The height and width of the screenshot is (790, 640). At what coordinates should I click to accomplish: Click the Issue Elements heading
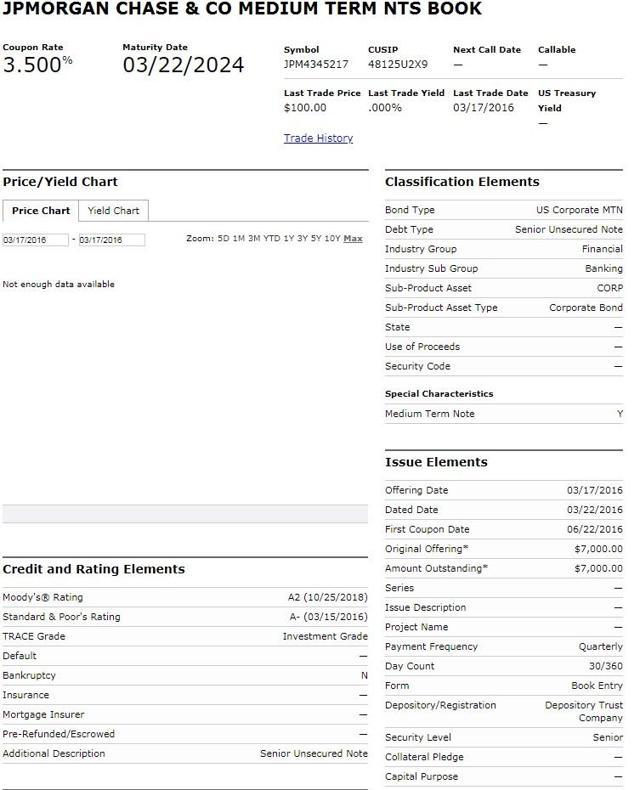pos(436,463)
